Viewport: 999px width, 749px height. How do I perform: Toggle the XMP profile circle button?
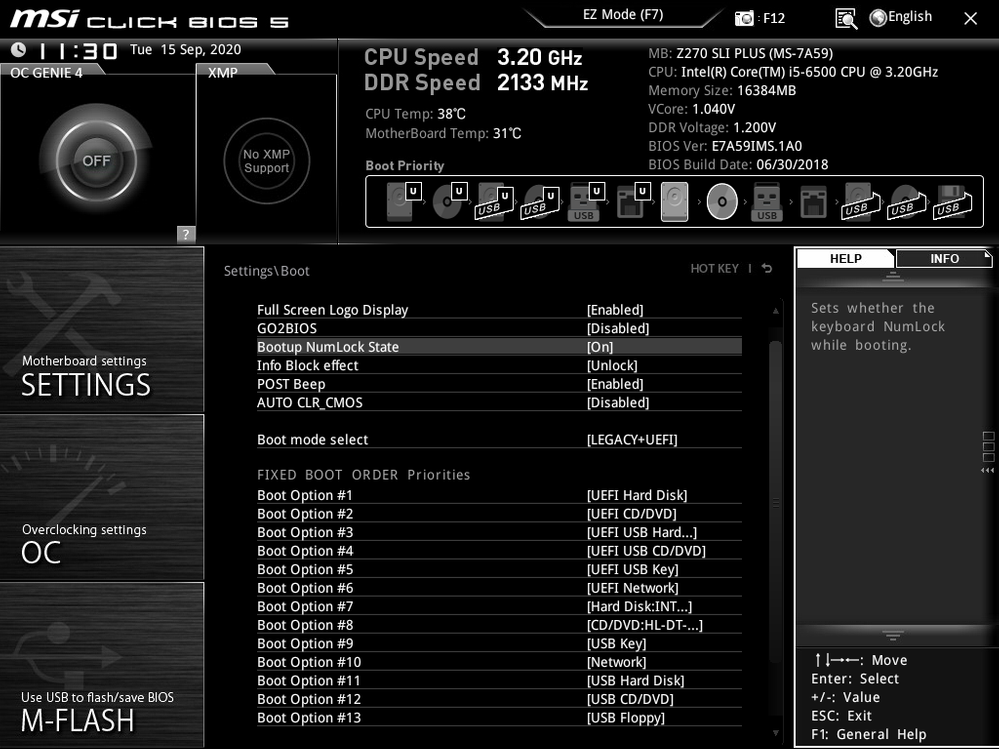pos(266,161)
